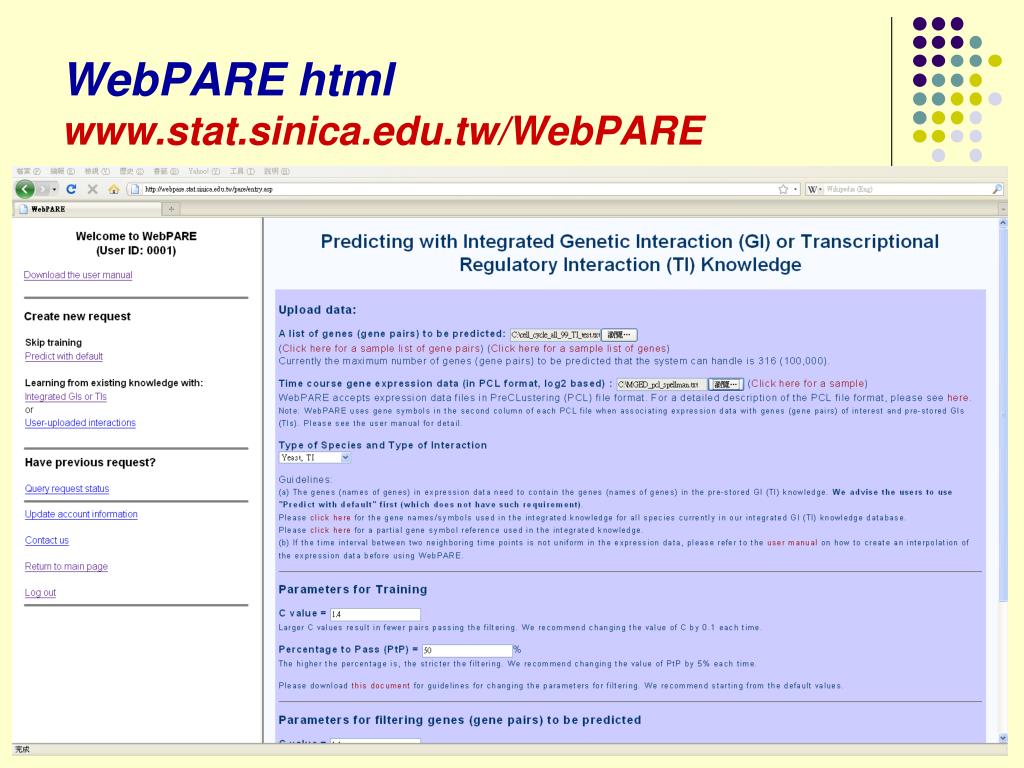The width and height of the screenshot is (1024, 768).
Task: Click 'Welcome to WebPARE' sidebar text
Action: point(136,236)
